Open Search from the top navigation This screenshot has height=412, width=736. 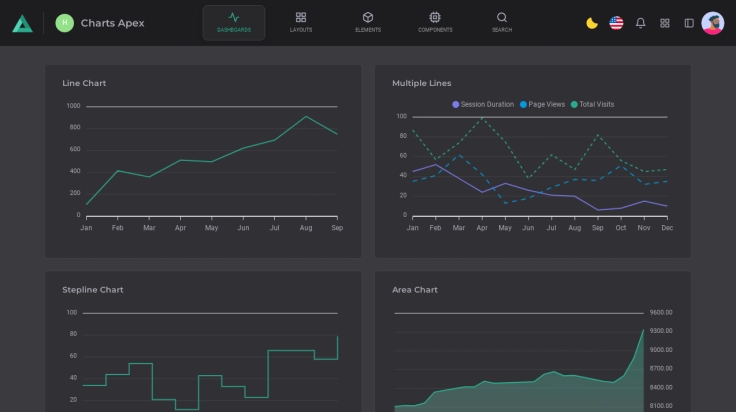502,23
